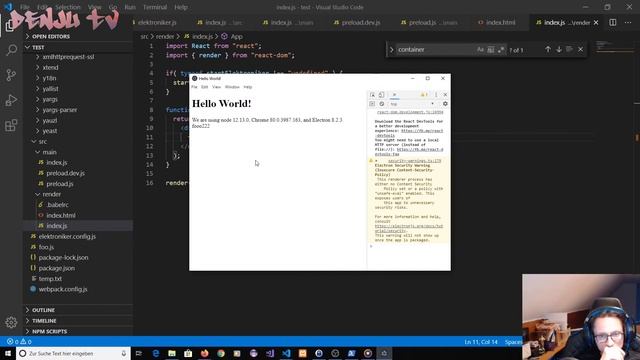
Task: Close the find widget
Action: click(x=580, y=49)
